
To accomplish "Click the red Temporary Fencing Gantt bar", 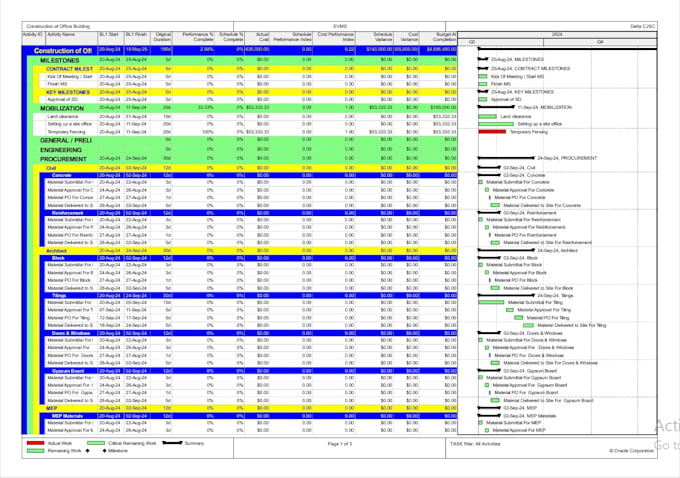I will (492, 131).
